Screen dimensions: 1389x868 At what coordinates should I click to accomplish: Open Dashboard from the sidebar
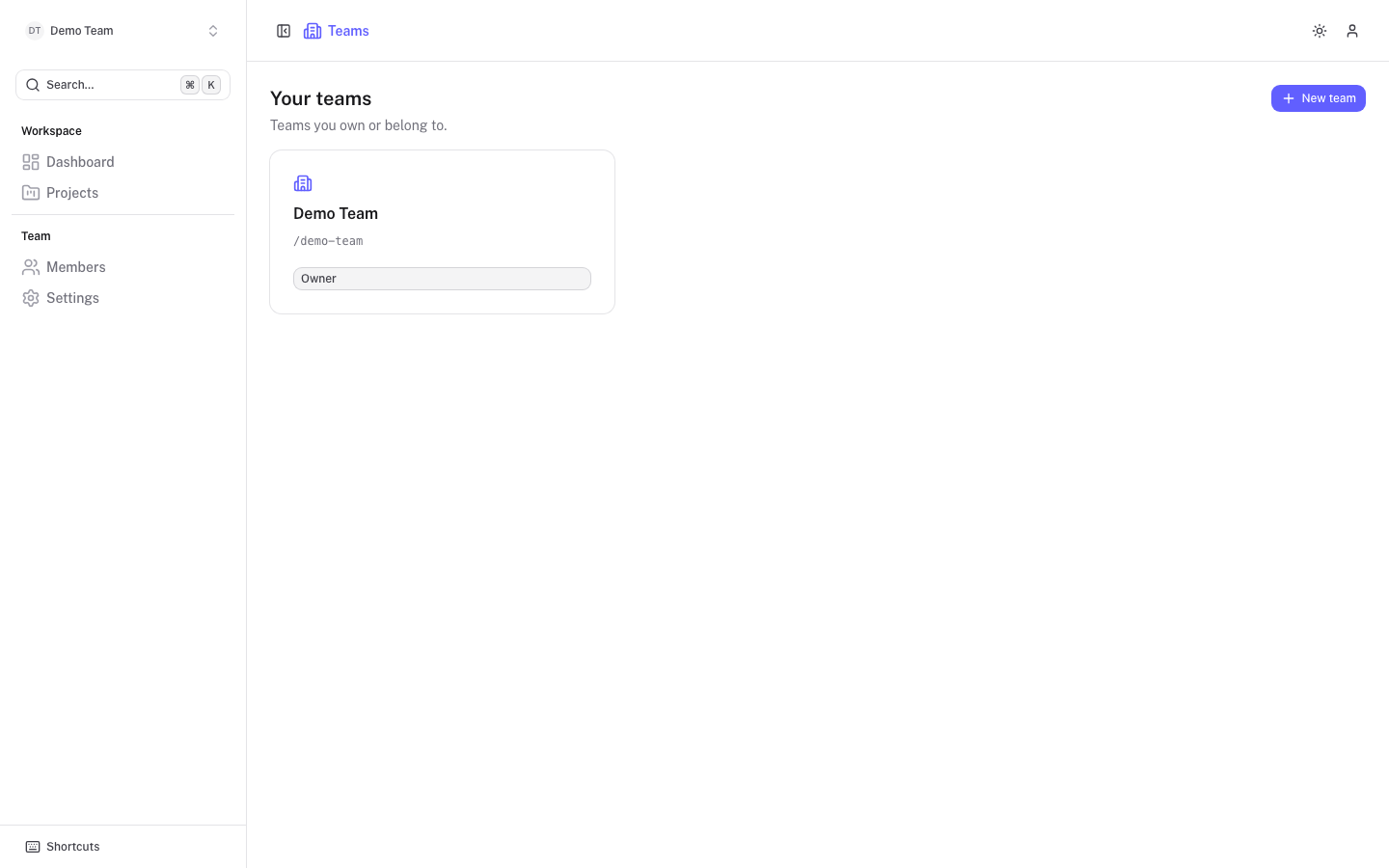point(123,162)
